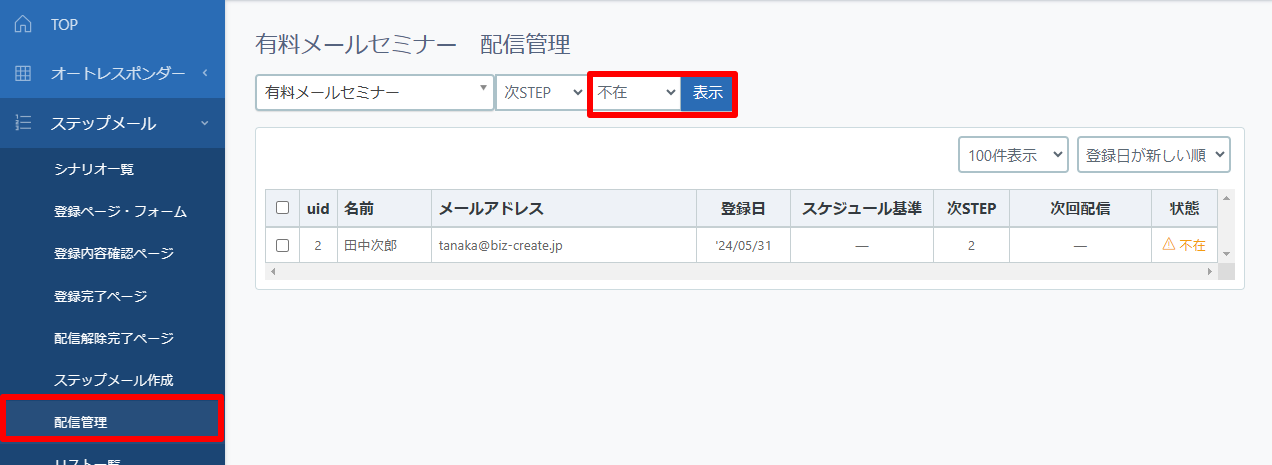
Task: Expand the オートレスポンダー menu chevron
Action: 204,73
